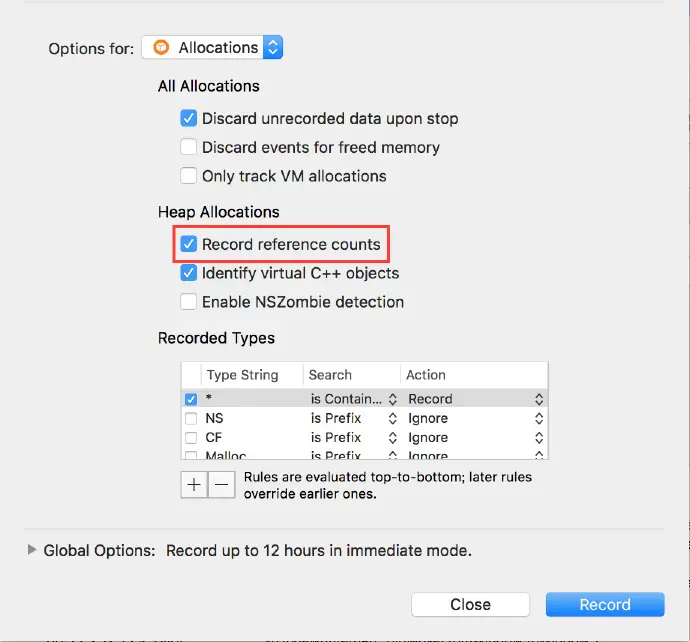
Task: Enable Discard events for freed memory
Action: click(x=188, y=147)
